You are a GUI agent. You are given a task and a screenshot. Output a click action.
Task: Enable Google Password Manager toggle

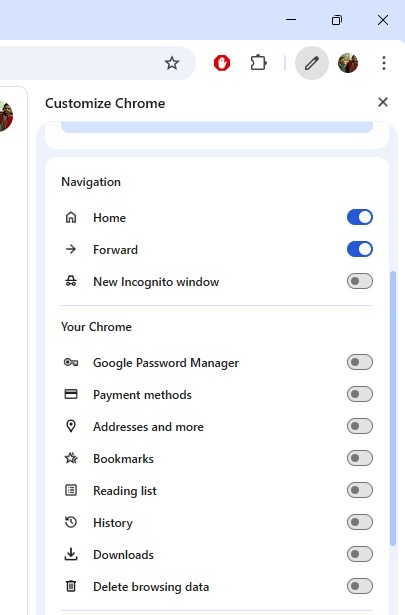360,362
